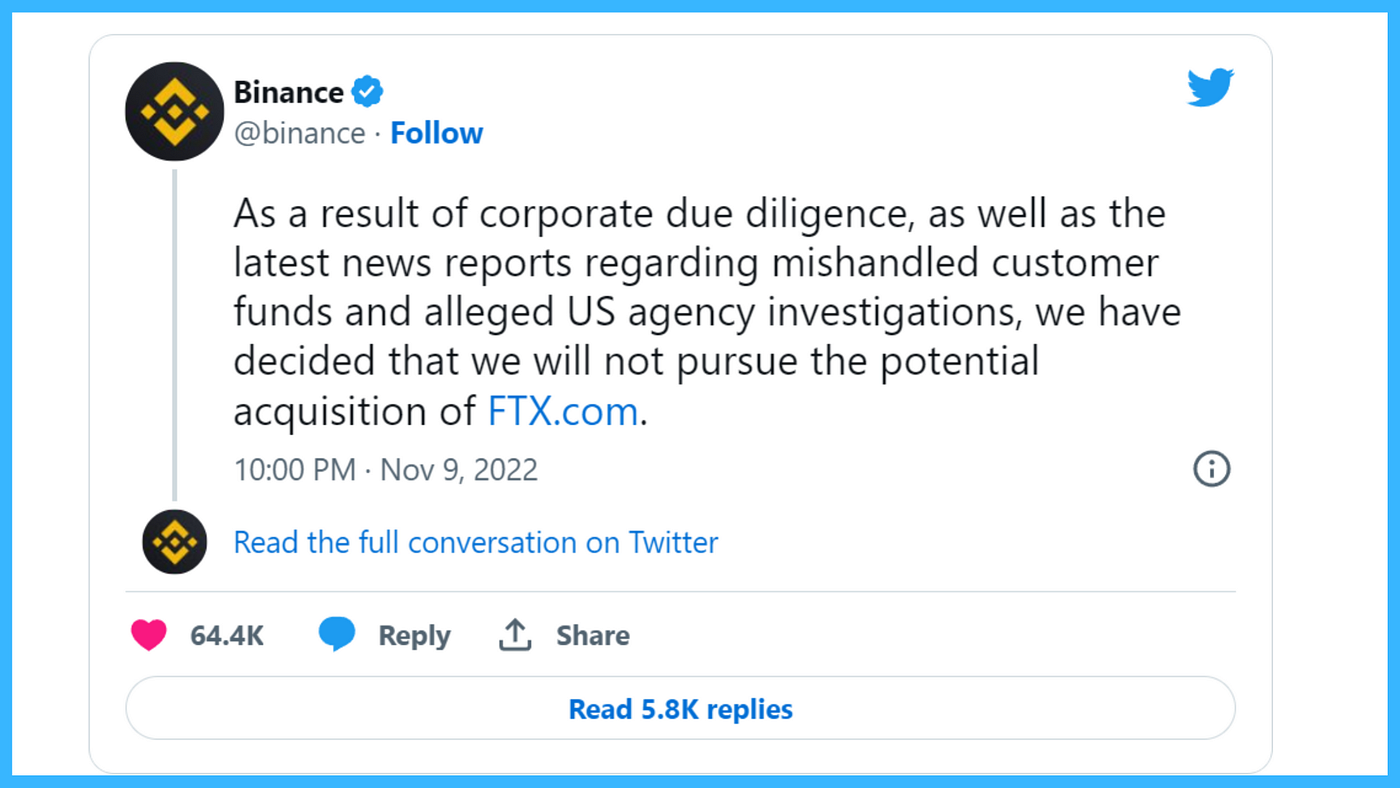Click the blue reply speech bubble icon

point(336,635)
